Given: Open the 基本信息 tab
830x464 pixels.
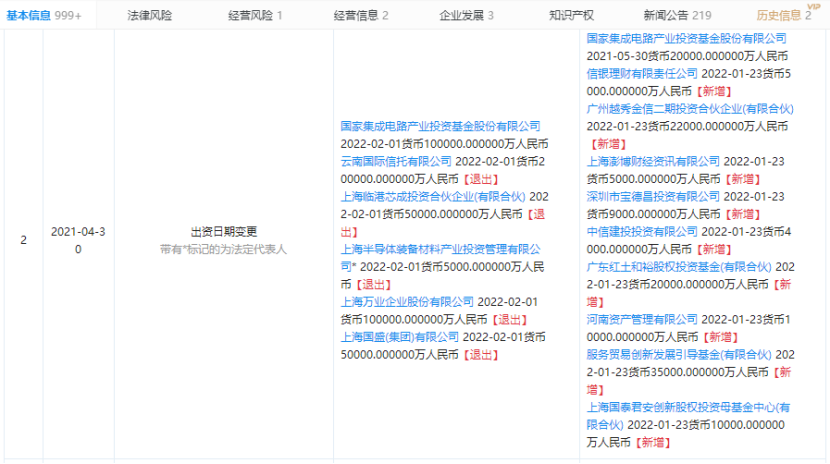Looking at the screenshot, I should pyautogui.click(x=44, y=15).
